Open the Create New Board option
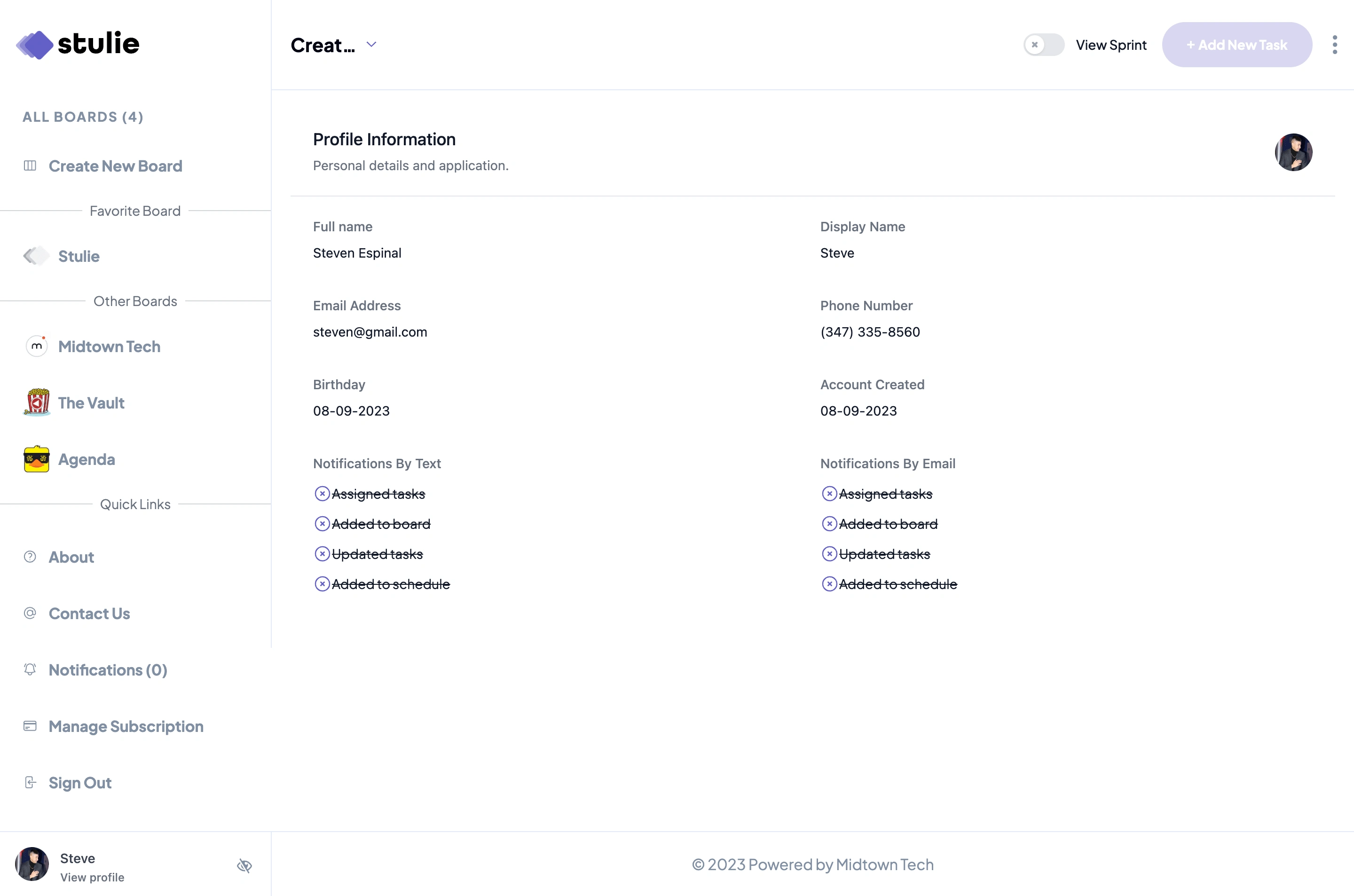1354x896 pixels. coord(115,166)
